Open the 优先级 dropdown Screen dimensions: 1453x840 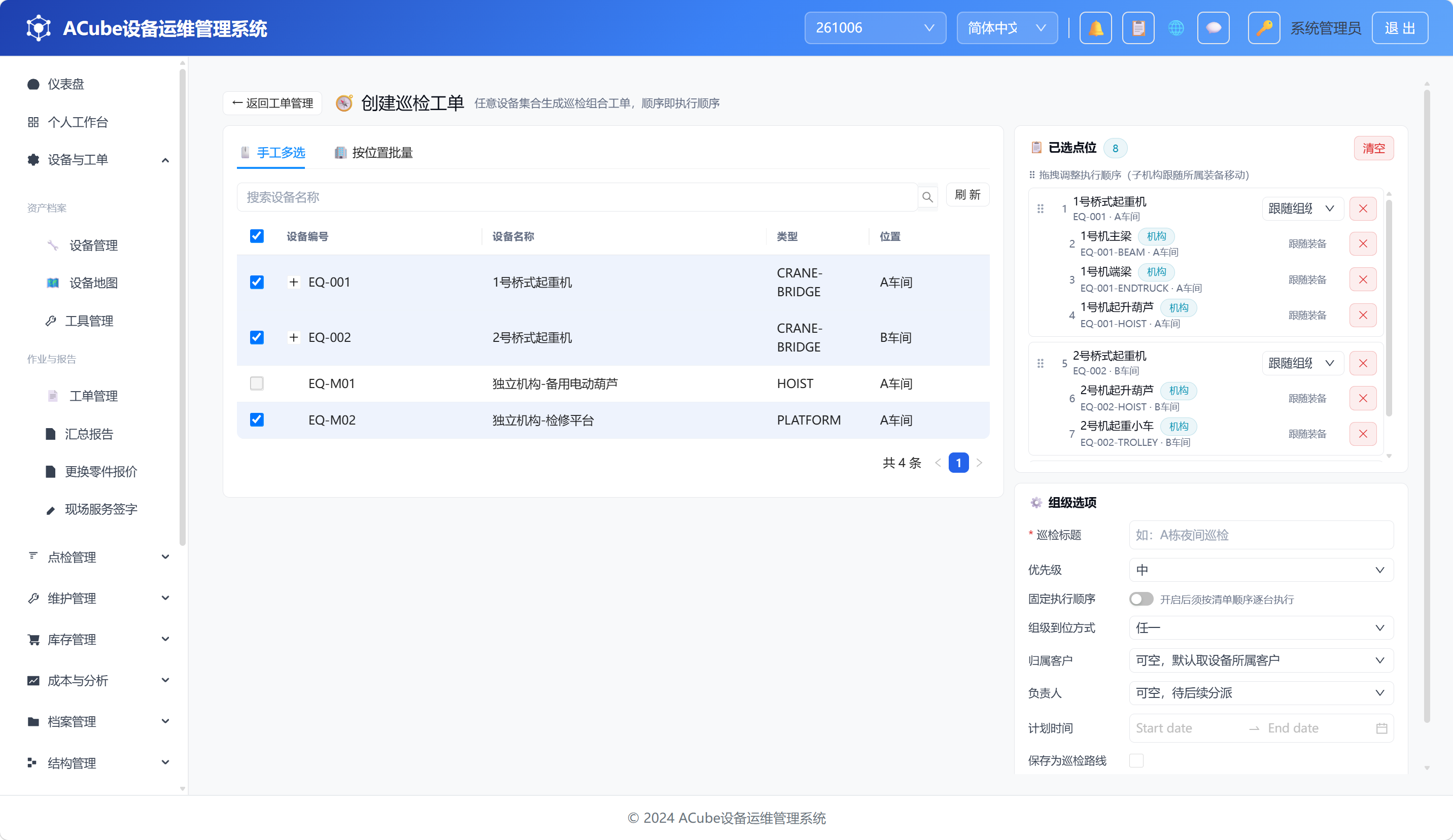pyautogui.click(x=1261, y=570)
